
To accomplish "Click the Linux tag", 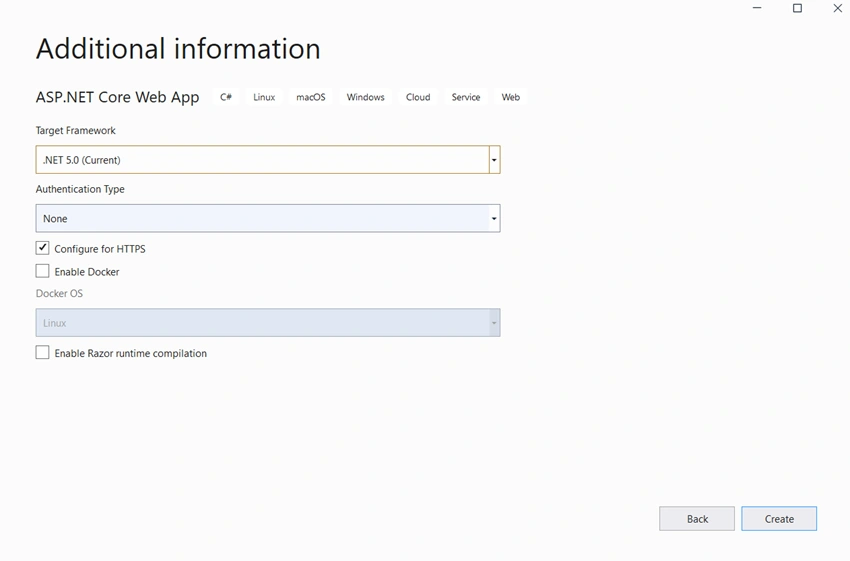I will pyautogui.click(x=264, y=97).
